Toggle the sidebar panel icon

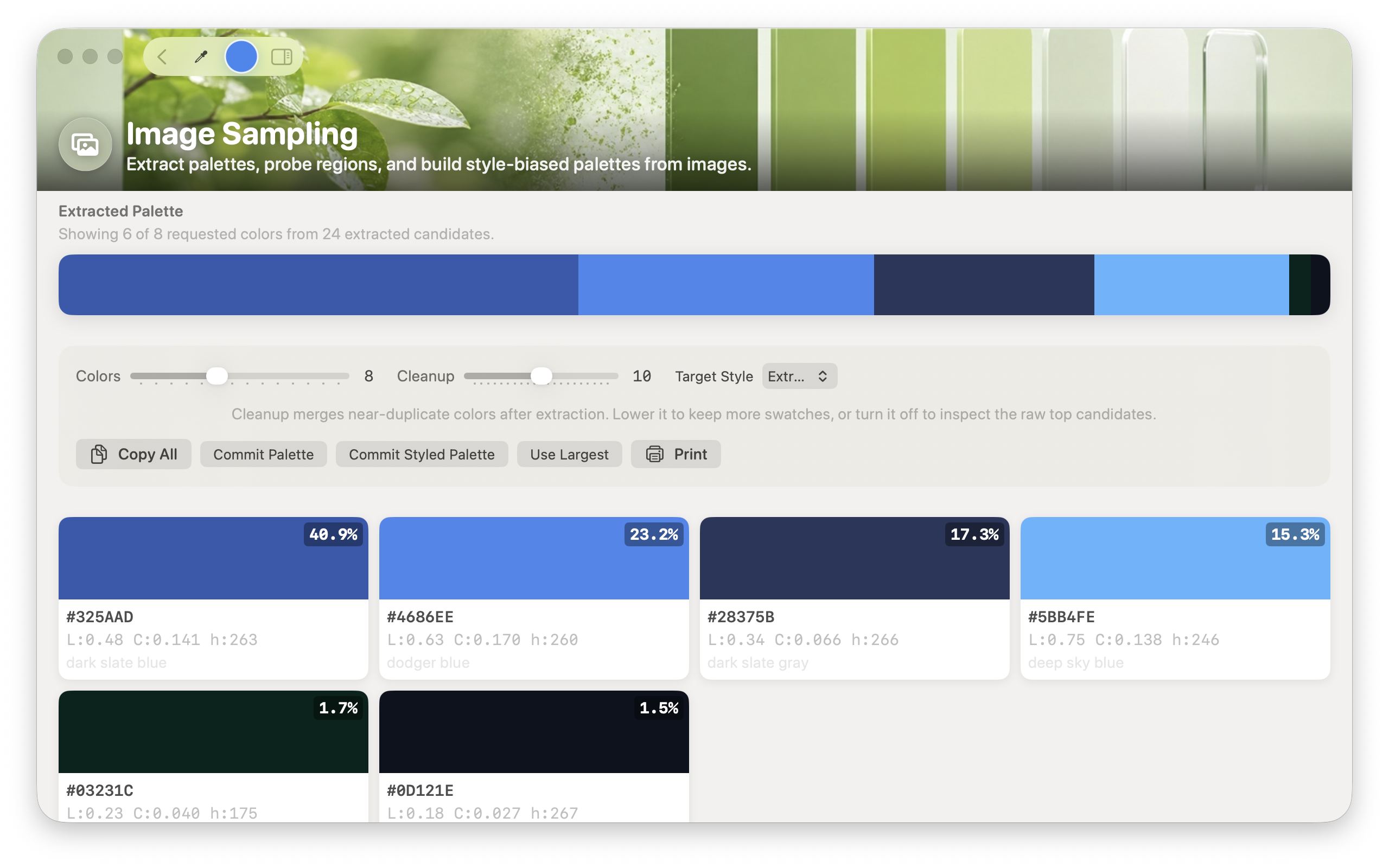tap(282, 57)
